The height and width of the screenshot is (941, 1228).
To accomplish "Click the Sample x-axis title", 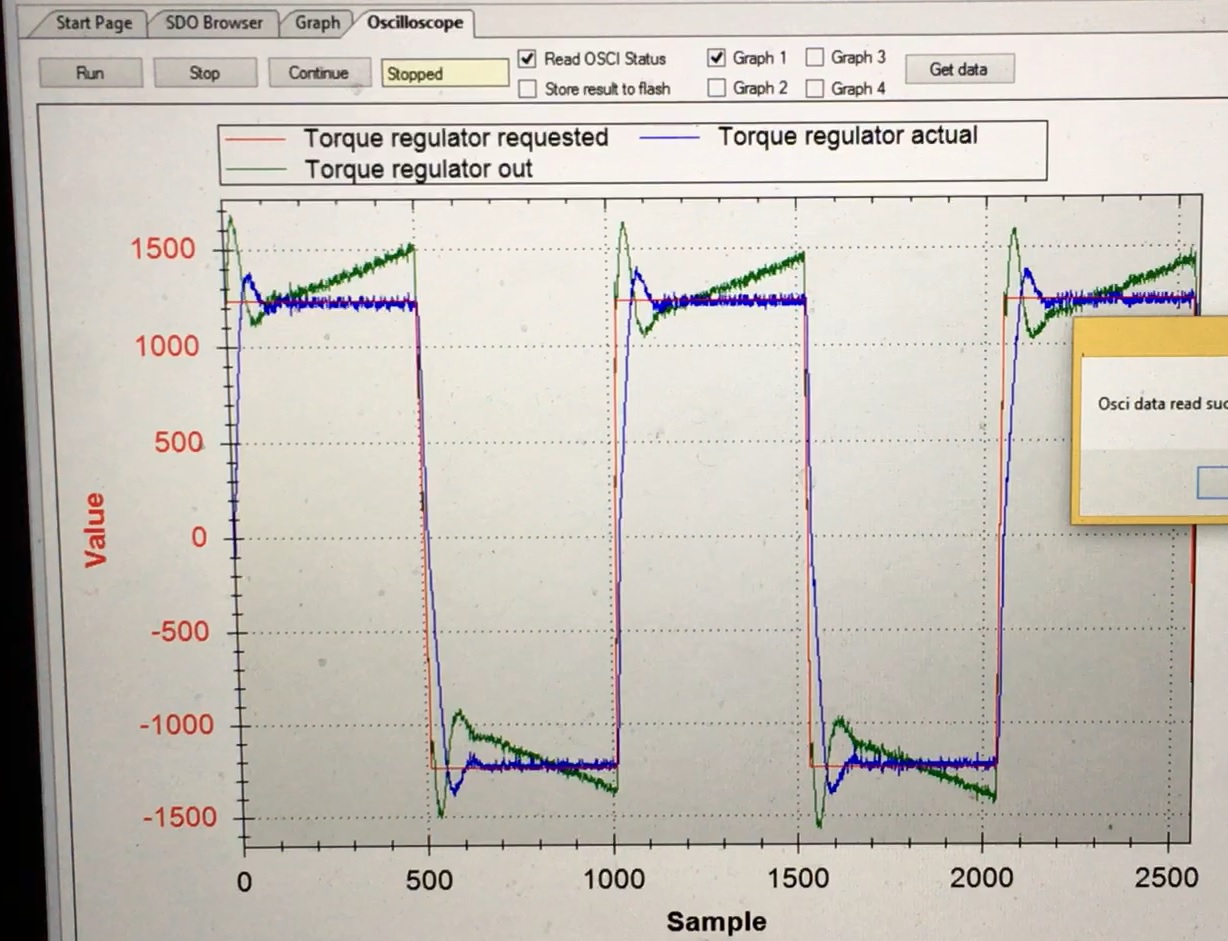I will [716, 921].
